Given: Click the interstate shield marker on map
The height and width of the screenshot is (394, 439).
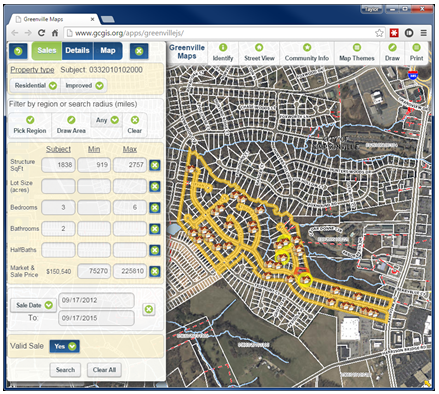Looking at the screenshot, I should 413,75.
